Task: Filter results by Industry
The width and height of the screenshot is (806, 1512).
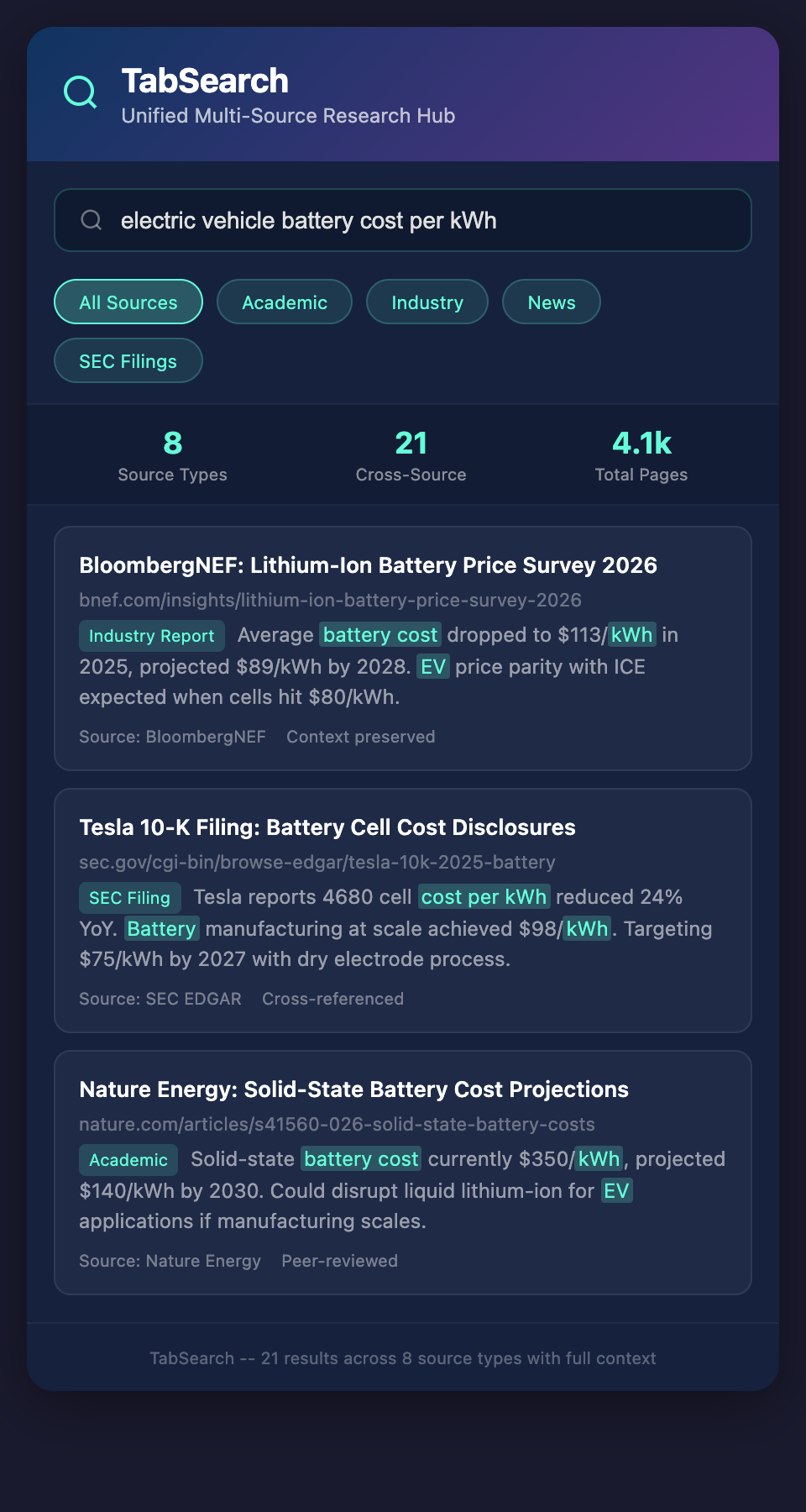Action: tap(427, 302)
